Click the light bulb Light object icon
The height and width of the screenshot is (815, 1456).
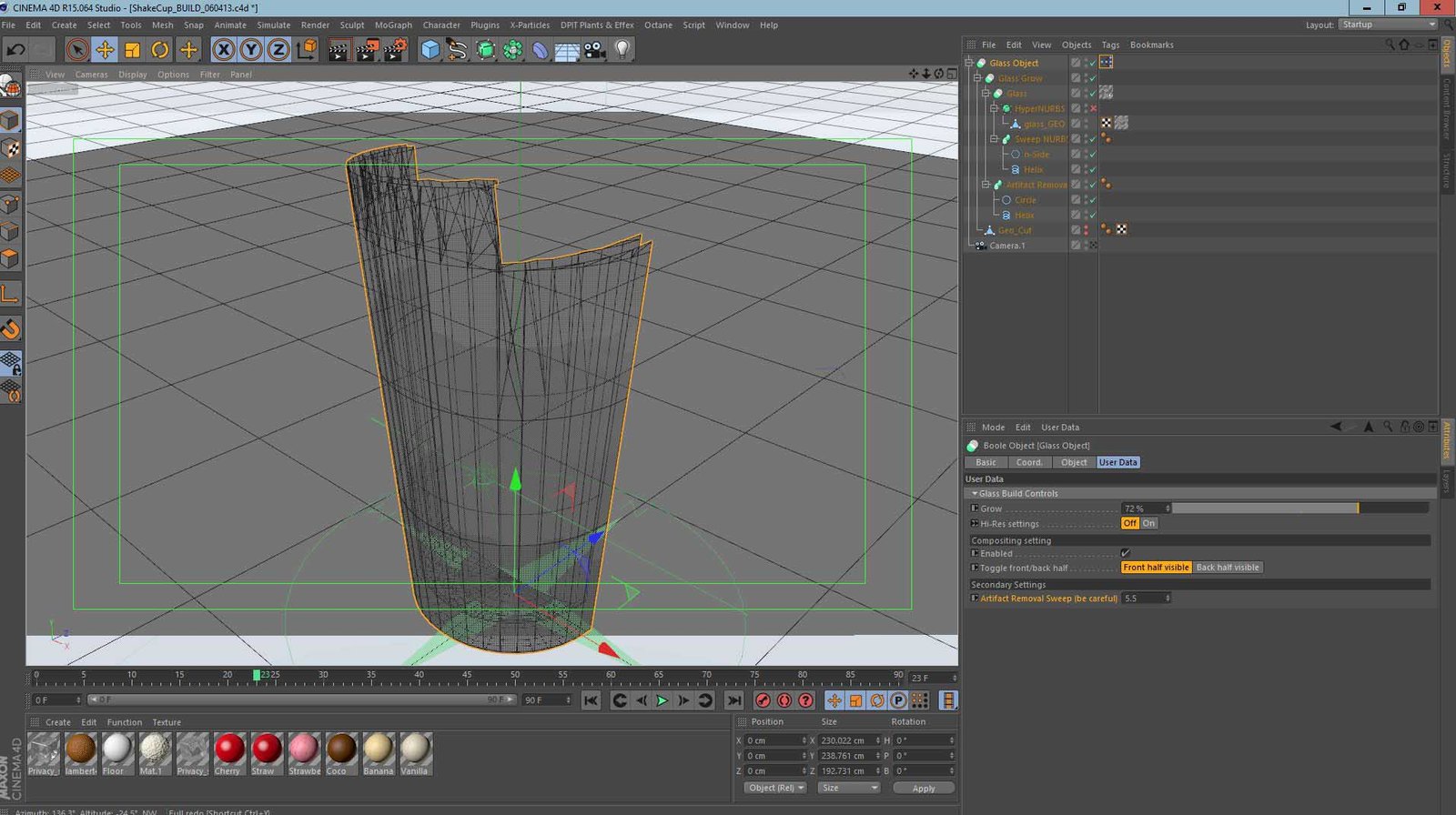[x=622, y=50]
